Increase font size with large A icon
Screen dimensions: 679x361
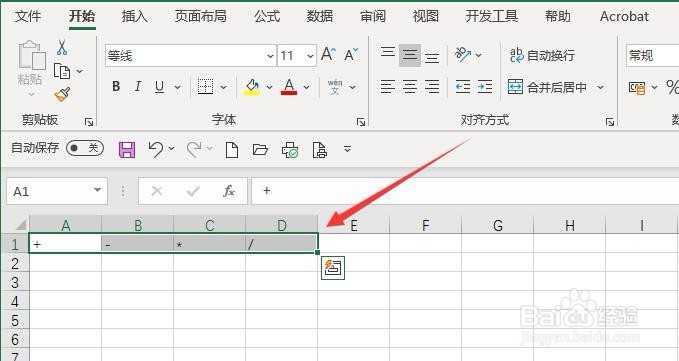pyautogui.click(x=329, y=55)
